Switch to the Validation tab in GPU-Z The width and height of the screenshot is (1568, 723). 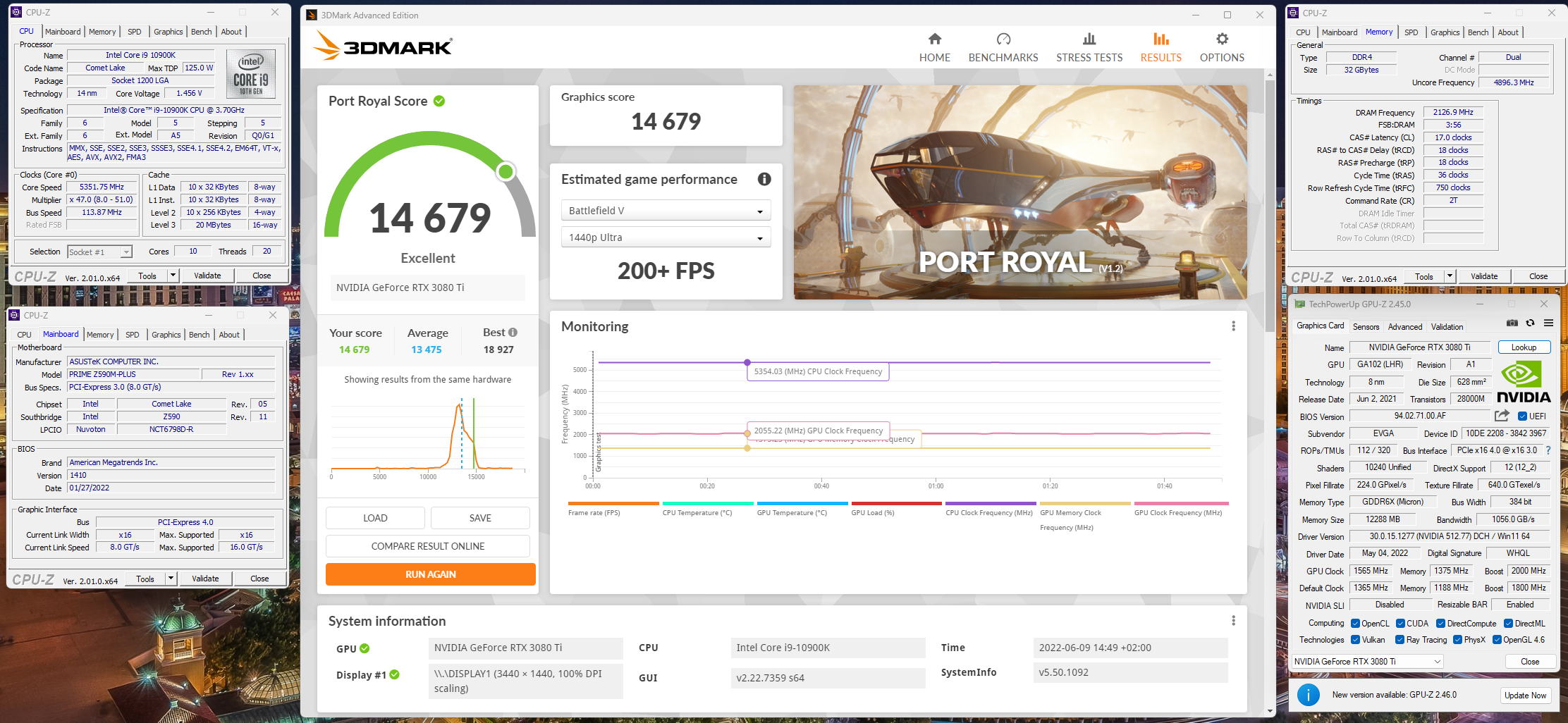click(x=1447, y=327)
